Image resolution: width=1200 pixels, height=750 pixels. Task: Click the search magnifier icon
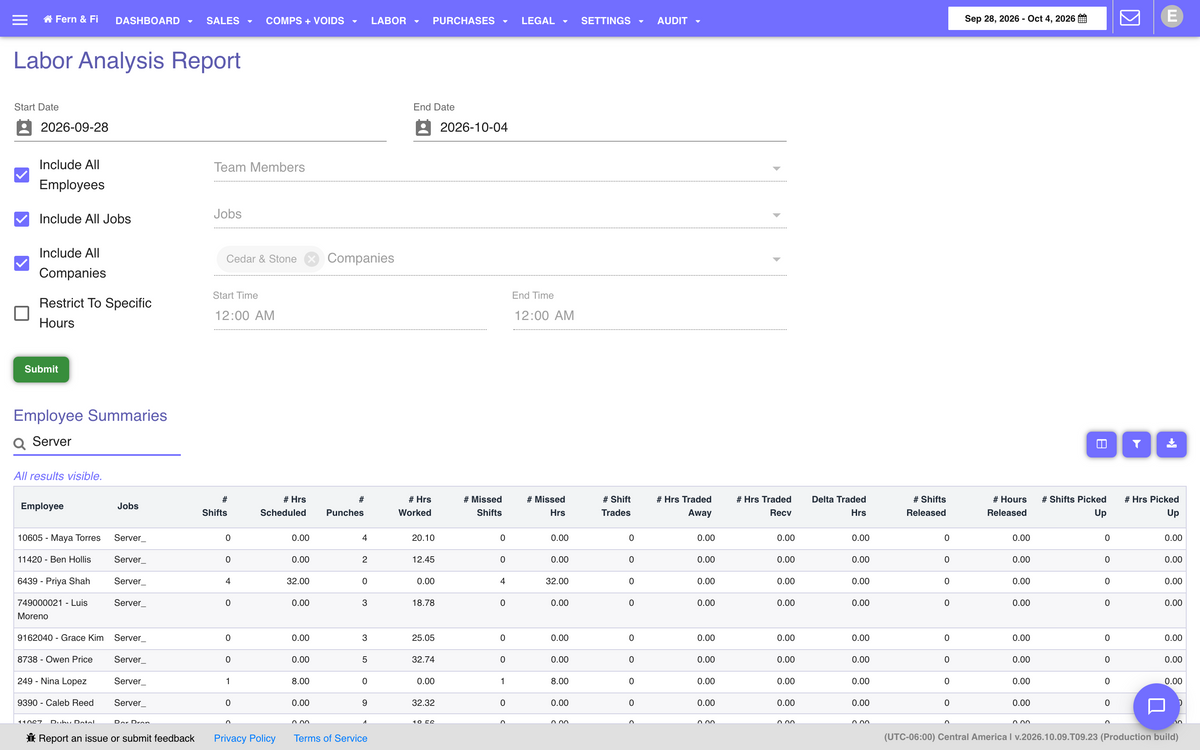click(20, 443)
